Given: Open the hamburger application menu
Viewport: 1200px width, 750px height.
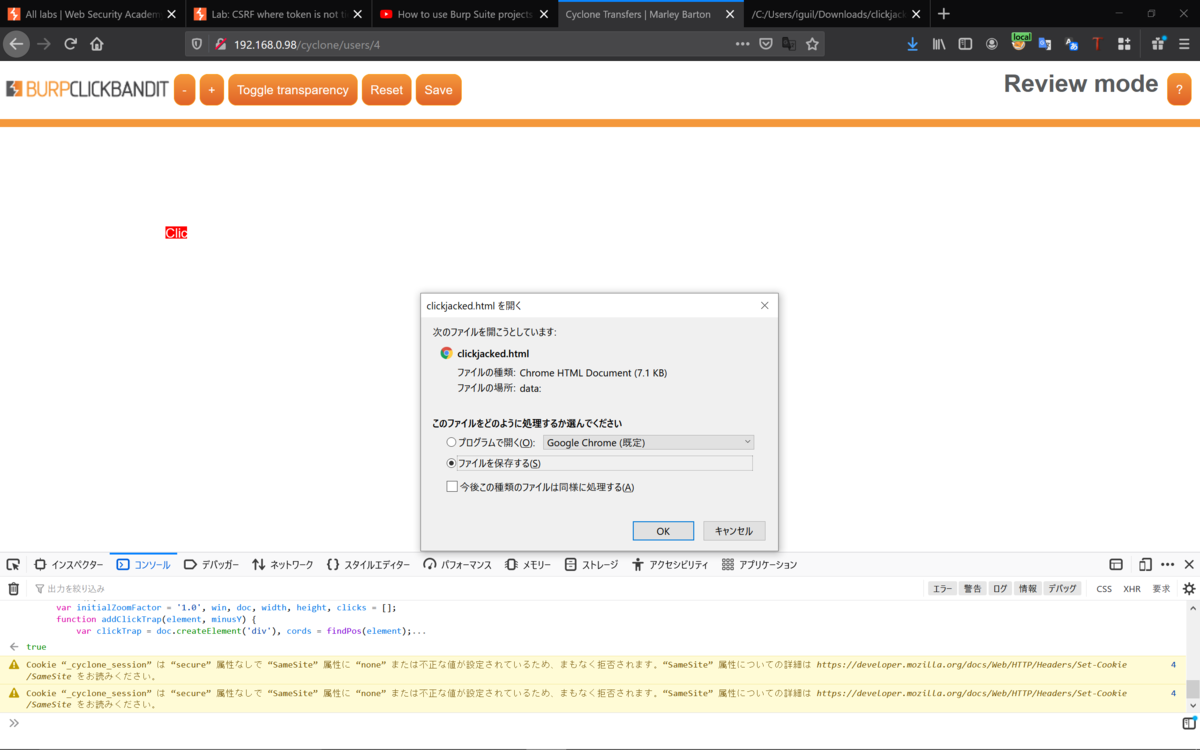Looking at the screenshot, I should coord(1186,44).
